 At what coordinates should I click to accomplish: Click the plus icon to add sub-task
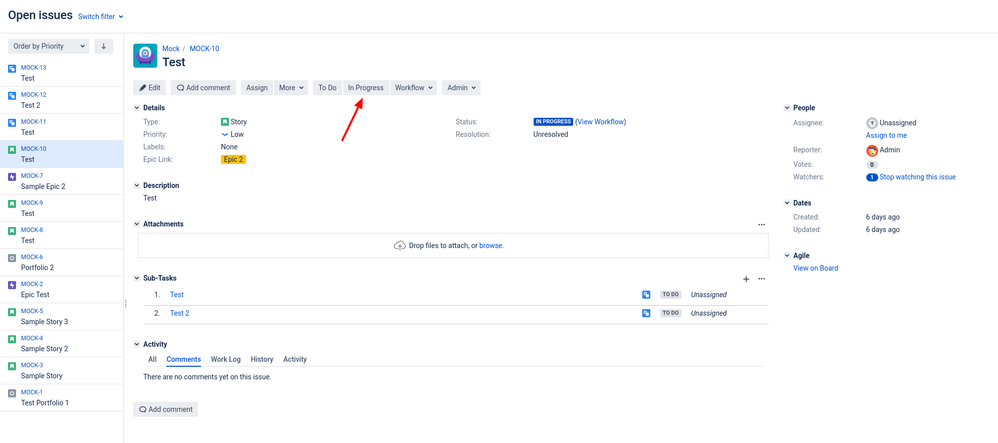(746, 279)
